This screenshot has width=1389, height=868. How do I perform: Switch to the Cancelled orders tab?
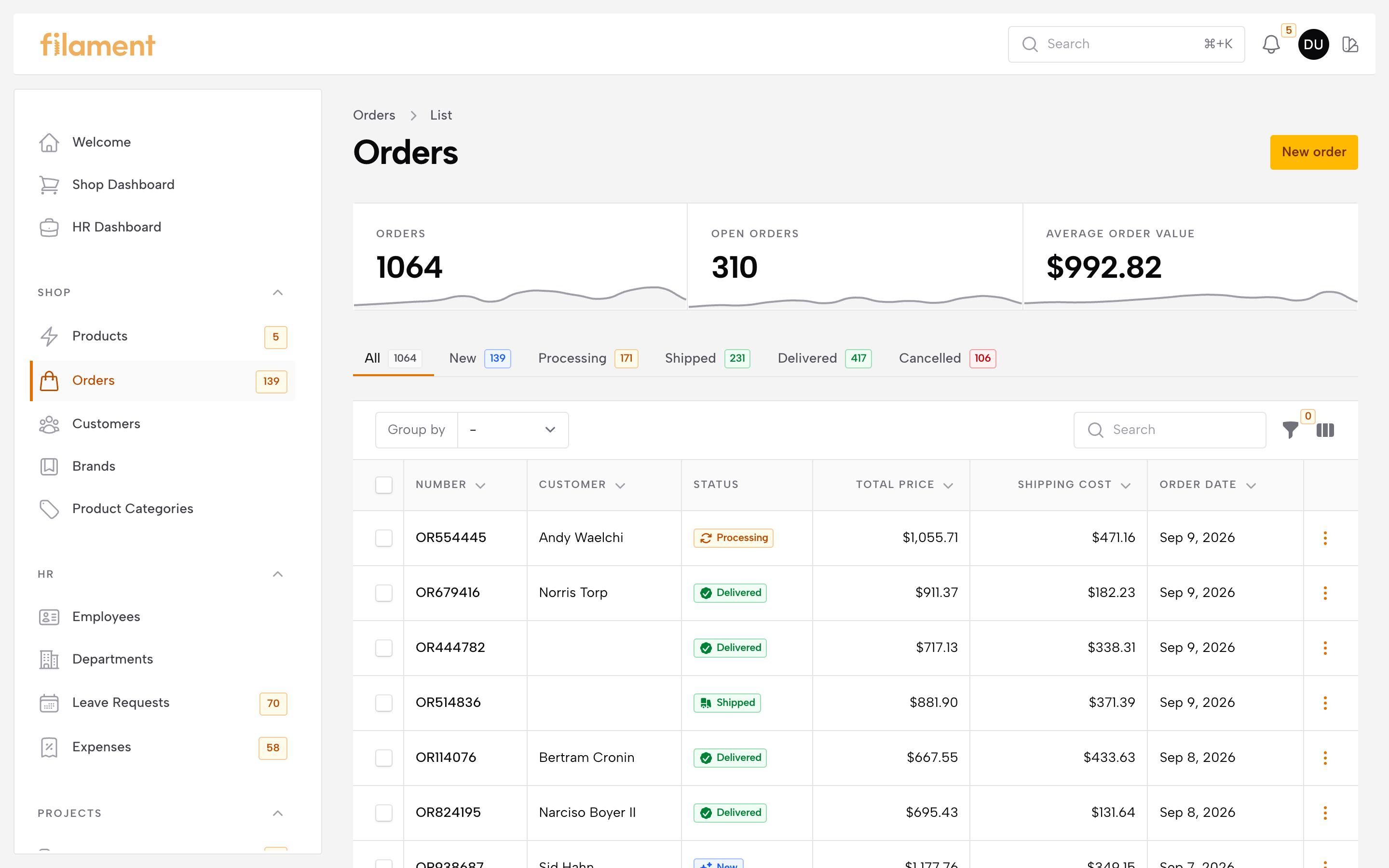pos(947,359)
